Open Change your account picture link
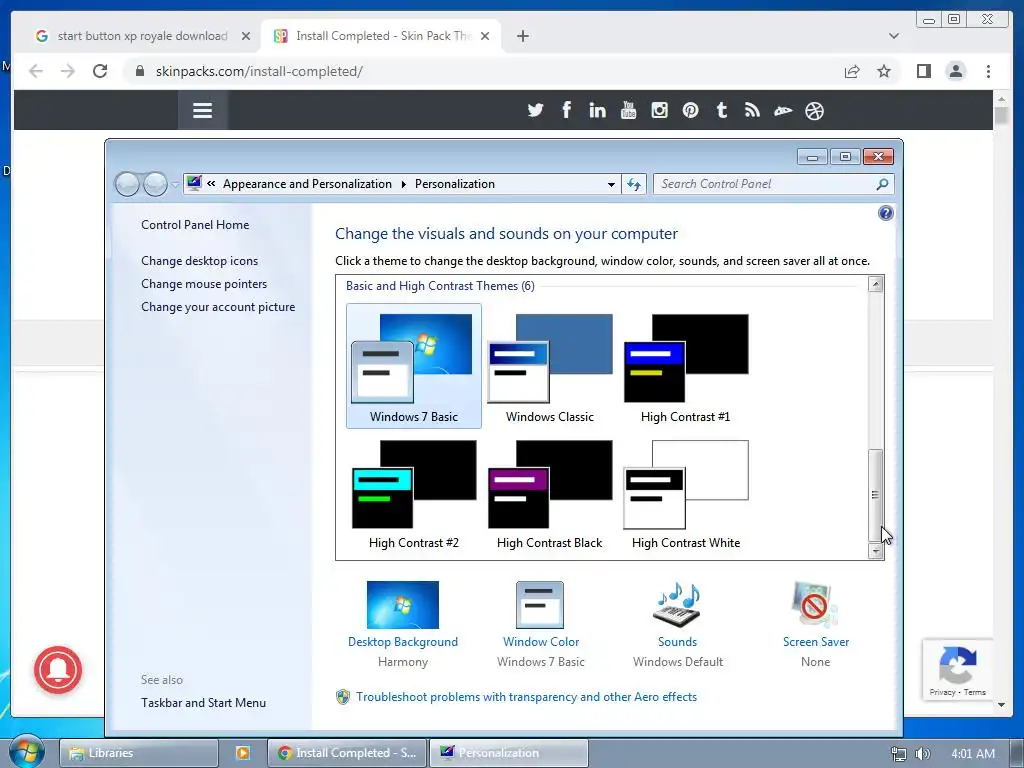Viewport: 1024px width, 768px height. click(218, 307)
